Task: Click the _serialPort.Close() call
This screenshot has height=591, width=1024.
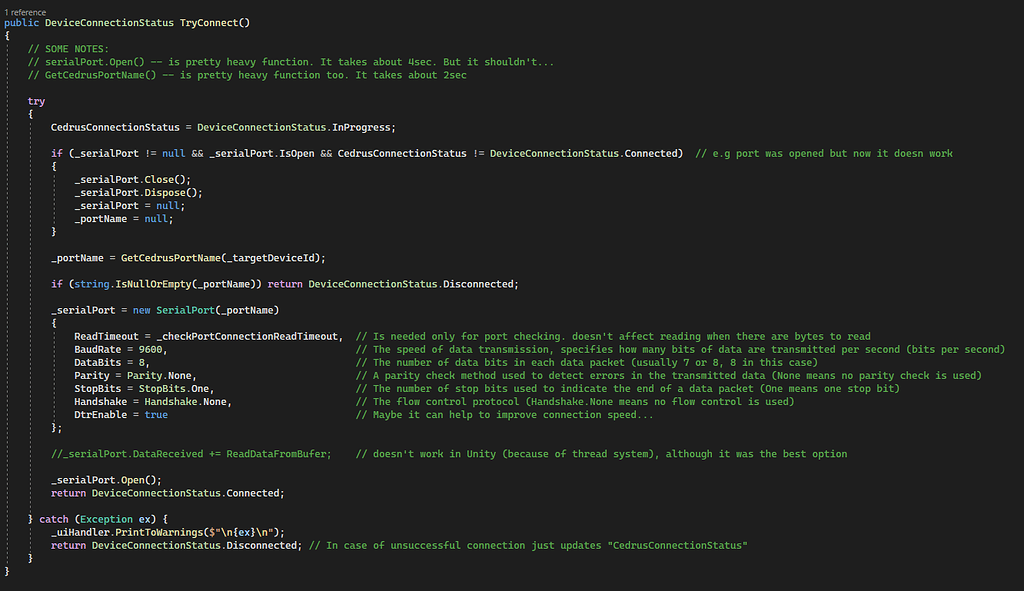Action: click(x=132, y=179)
